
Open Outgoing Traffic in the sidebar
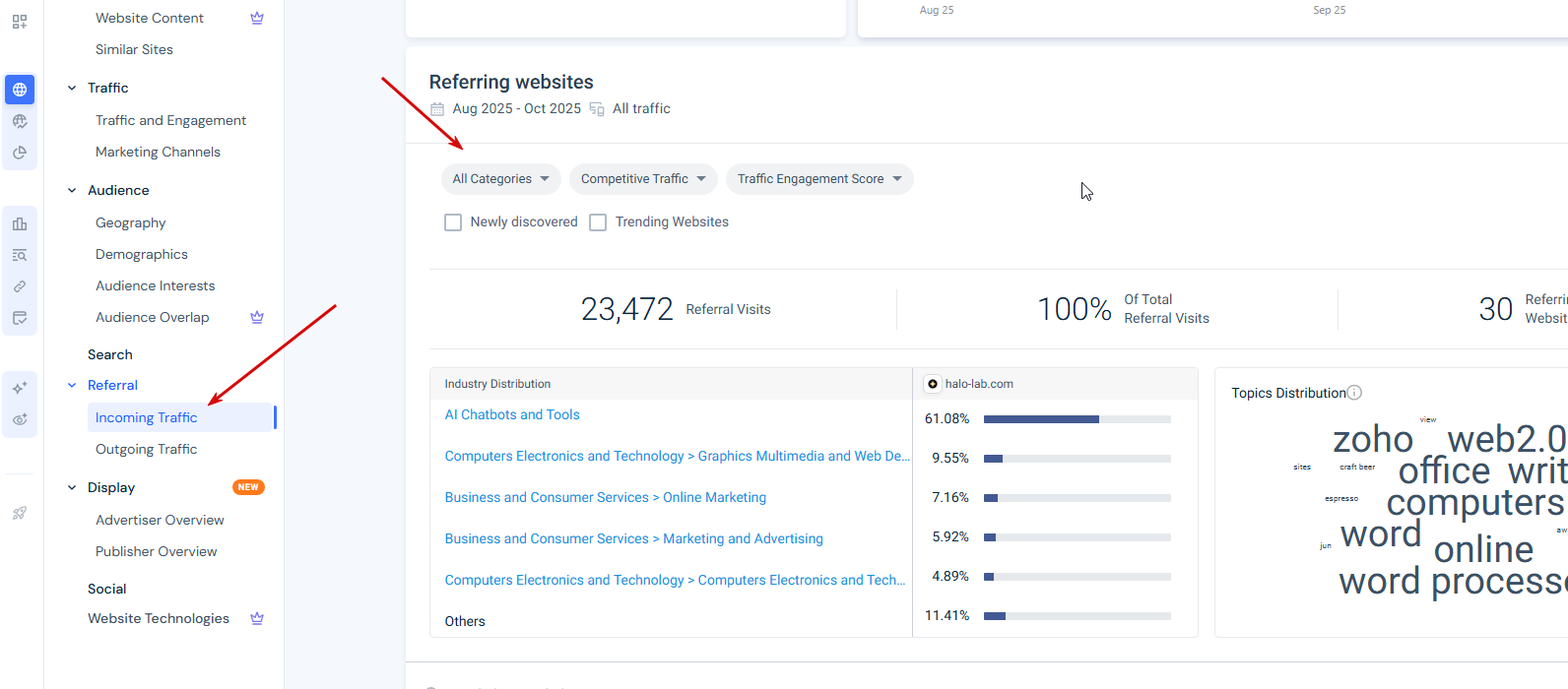tap(146, 449)
